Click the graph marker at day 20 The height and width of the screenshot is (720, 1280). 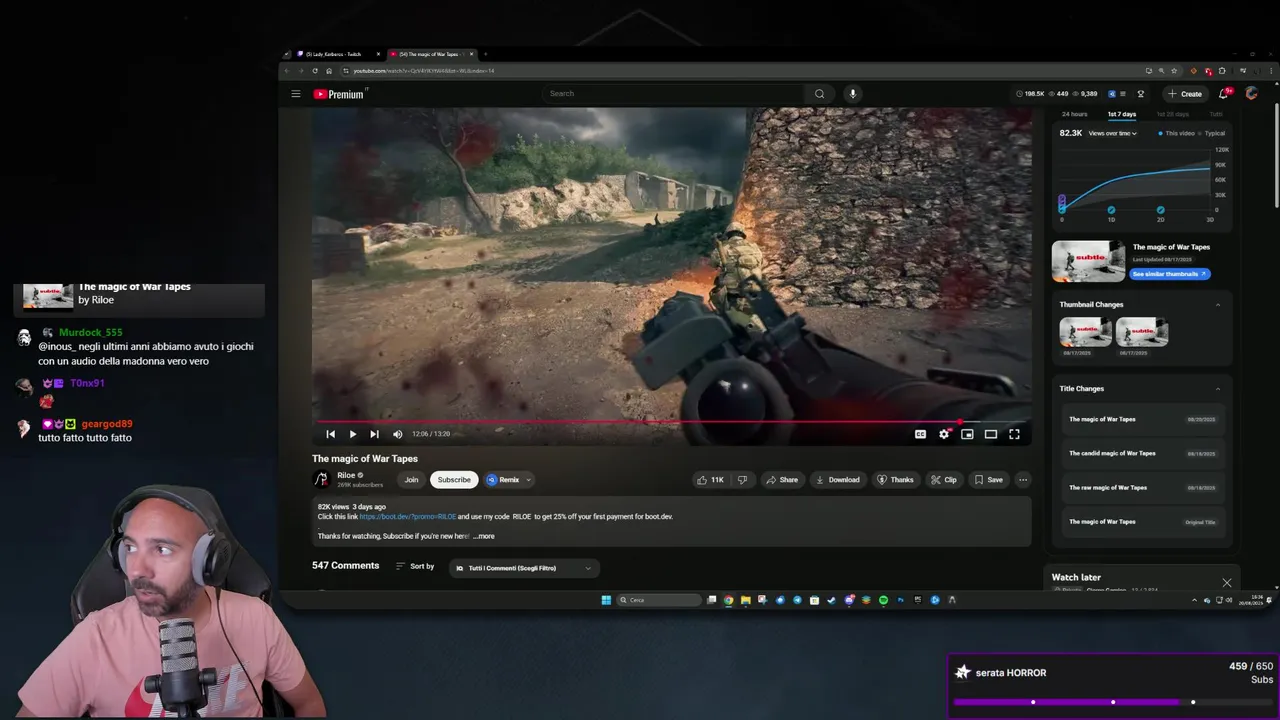[1160, 210]
